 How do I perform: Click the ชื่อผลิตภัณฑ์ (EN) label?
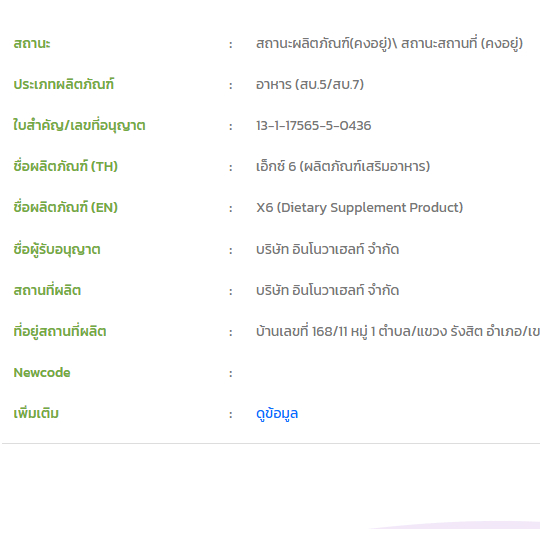click(65, 207)
